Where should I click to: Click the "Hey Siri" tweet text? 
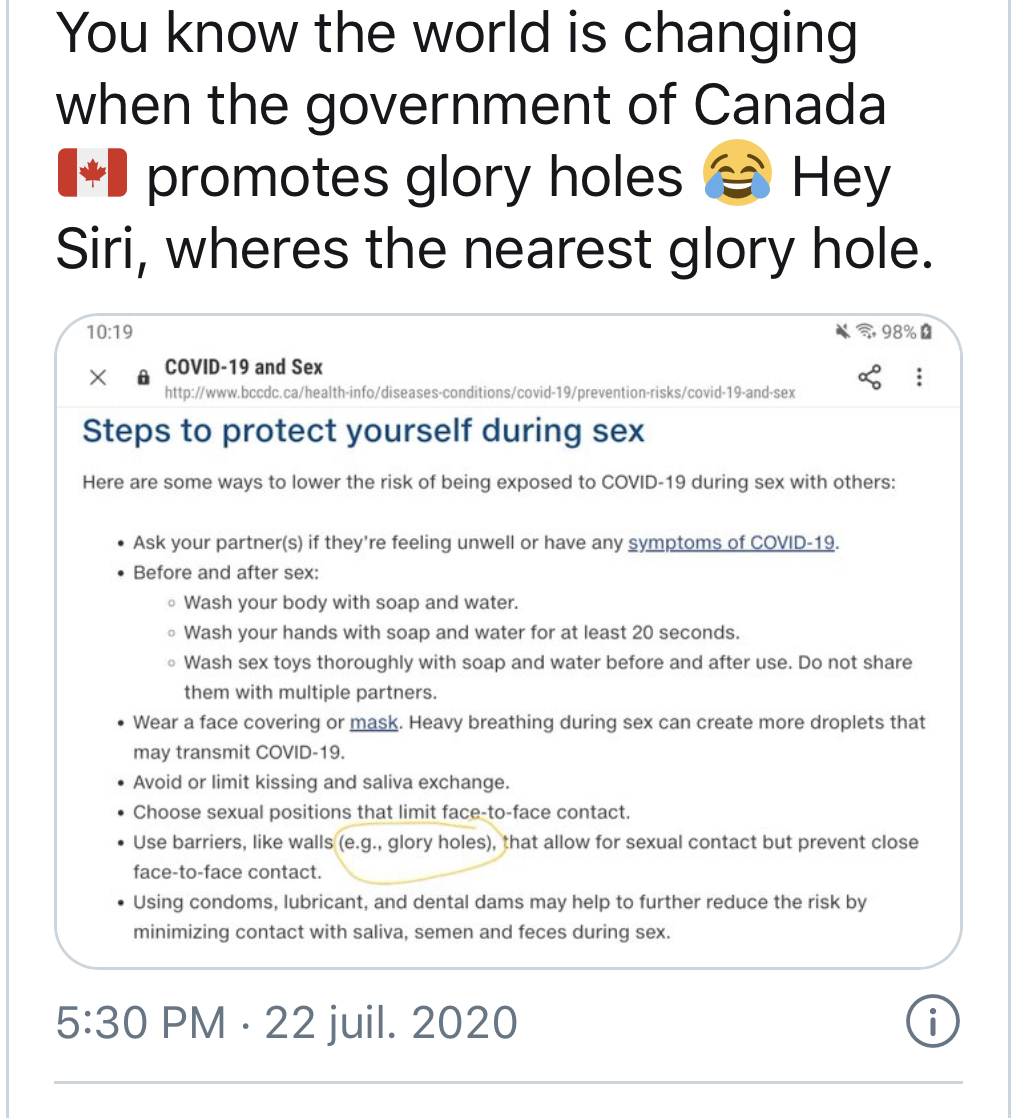pos(838,178)
